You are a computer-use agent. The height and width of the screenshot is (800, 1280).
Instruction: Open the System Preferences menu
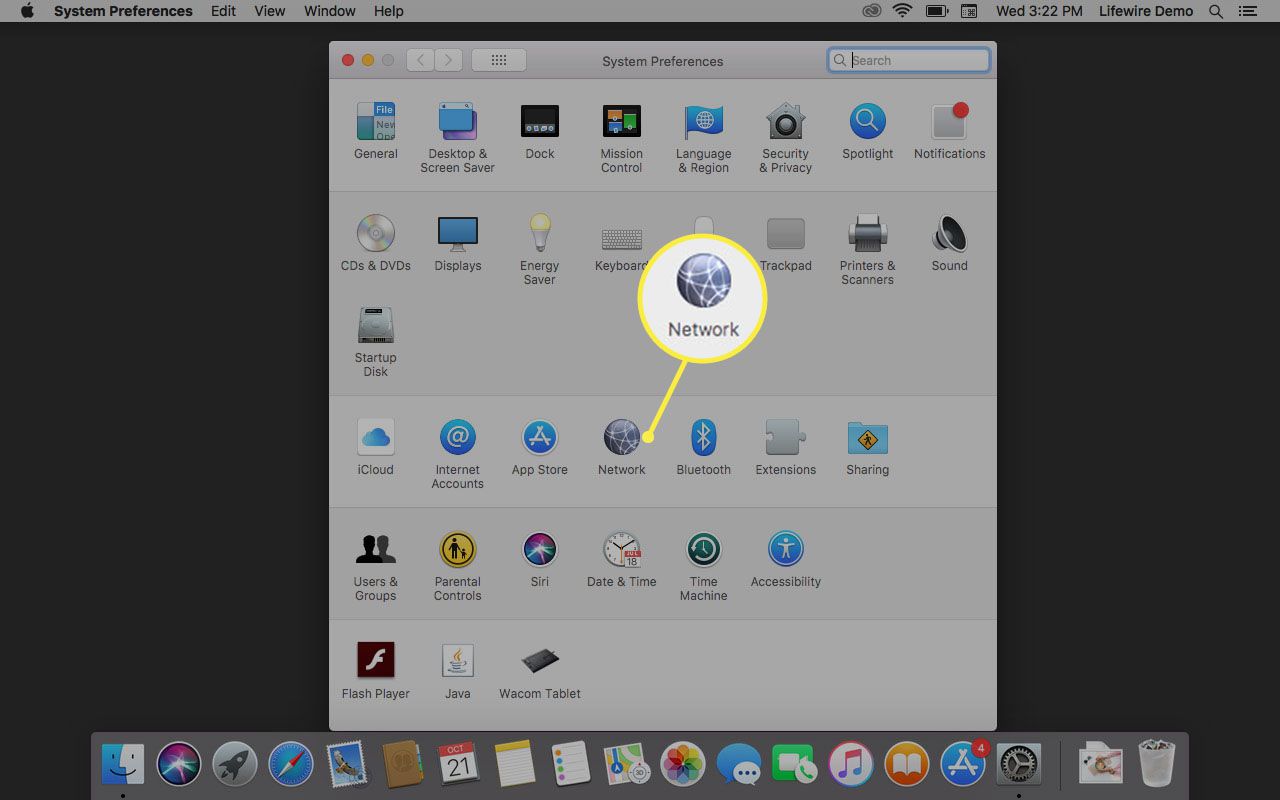click(123, 11)
